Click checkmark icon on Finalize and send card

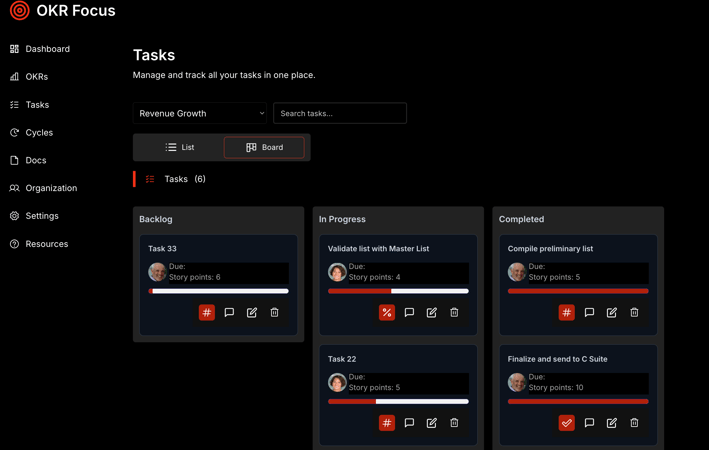coord(567,423)
